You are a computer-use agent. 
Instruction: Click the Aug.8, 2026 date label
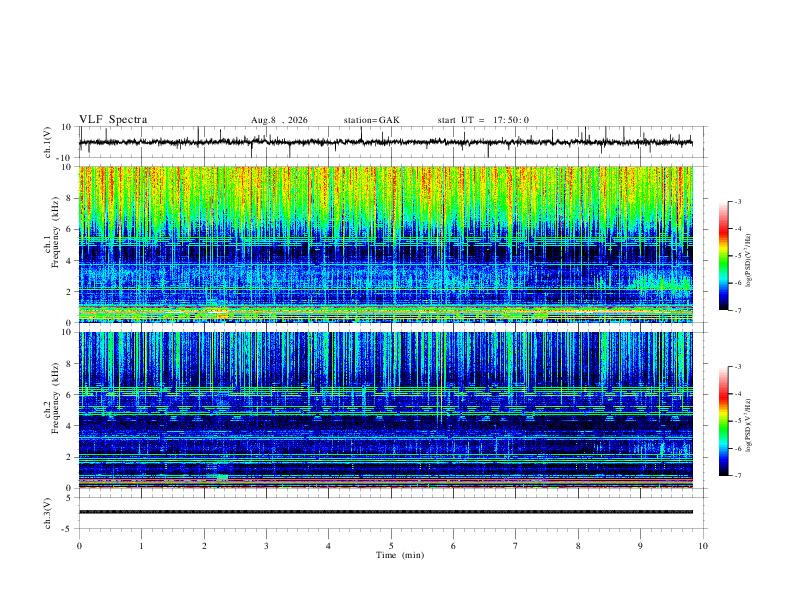coord(279,120)
